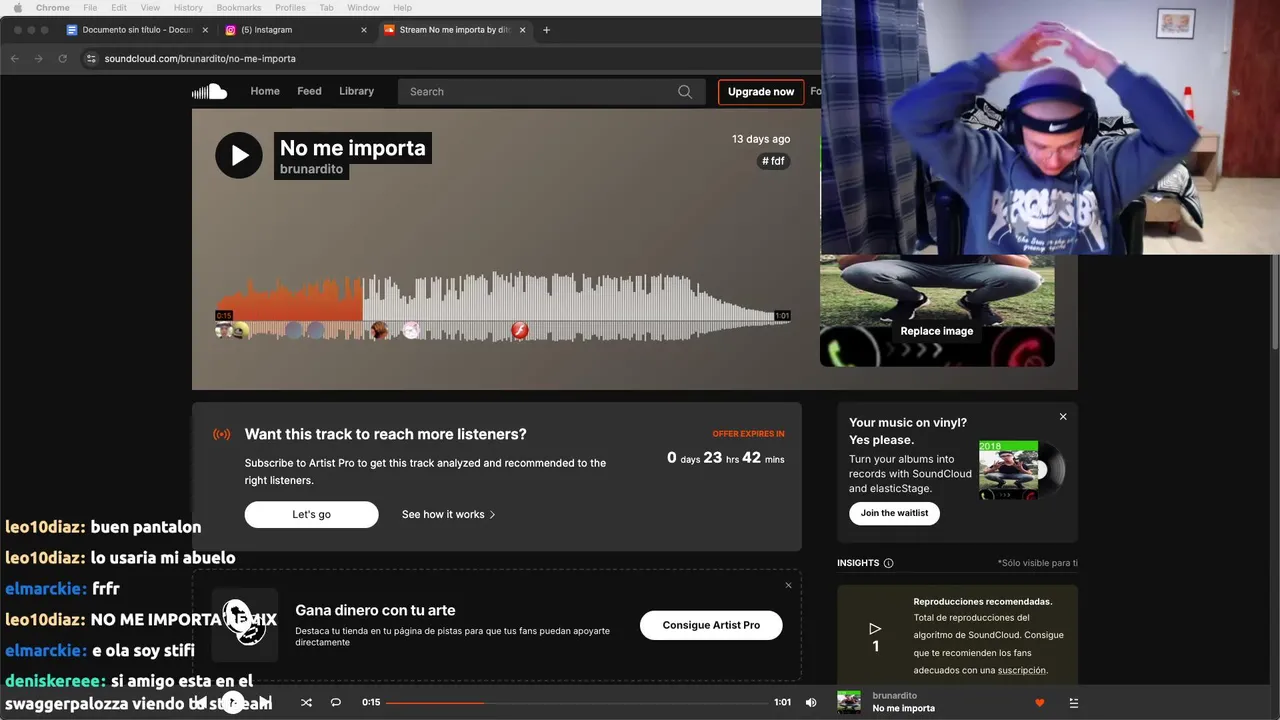Click the browser forward arrow
The image size is (1280, 720).
(x=38, y=58)
